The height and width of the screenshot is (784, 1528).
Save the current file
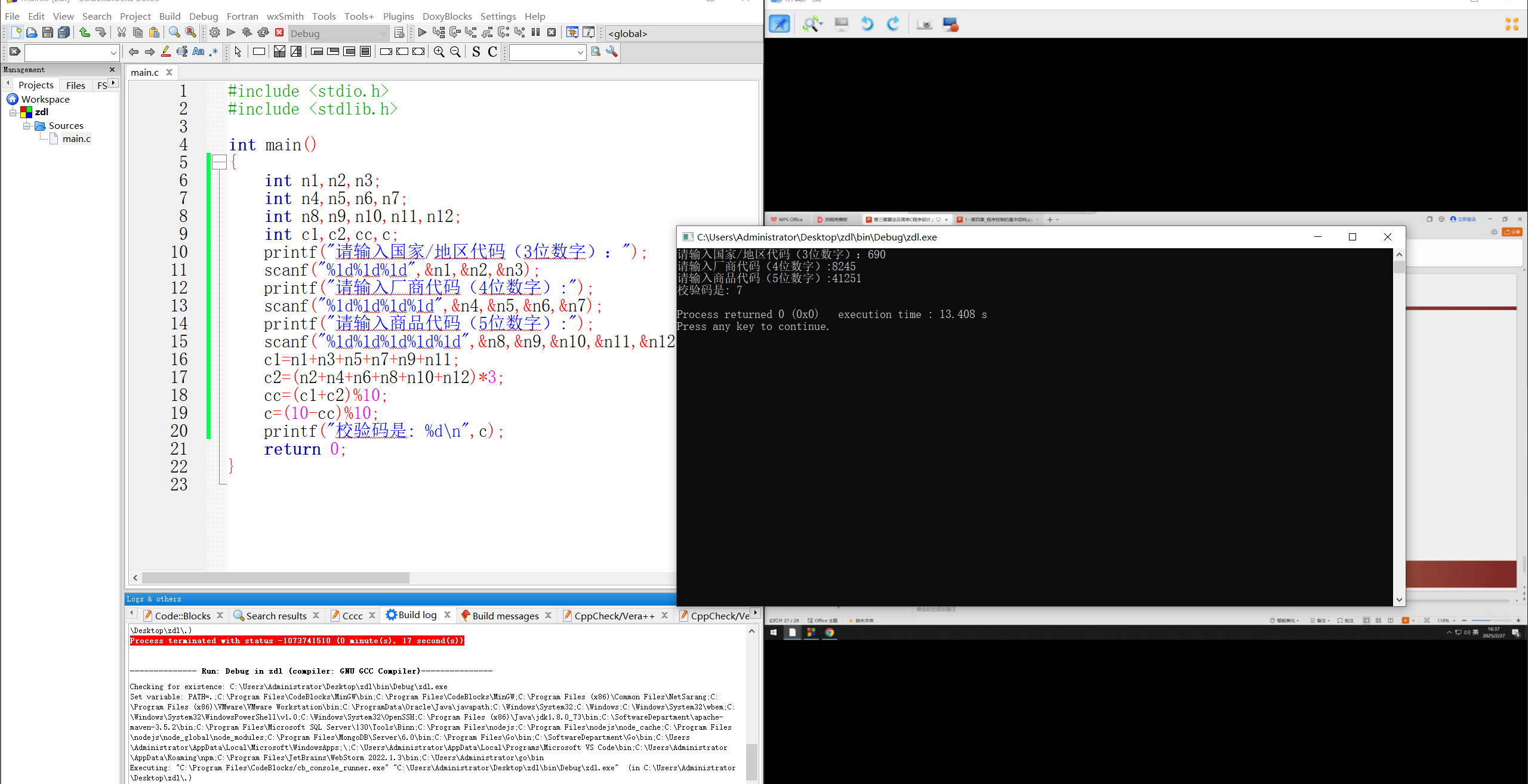tap(48, 33)
